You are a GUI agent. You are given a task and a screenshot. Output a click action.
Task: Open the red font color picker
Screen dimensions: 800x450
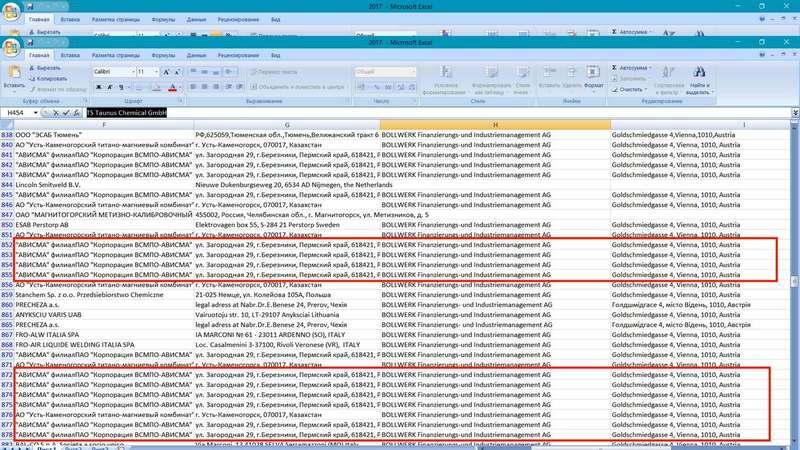pos(172,88)
